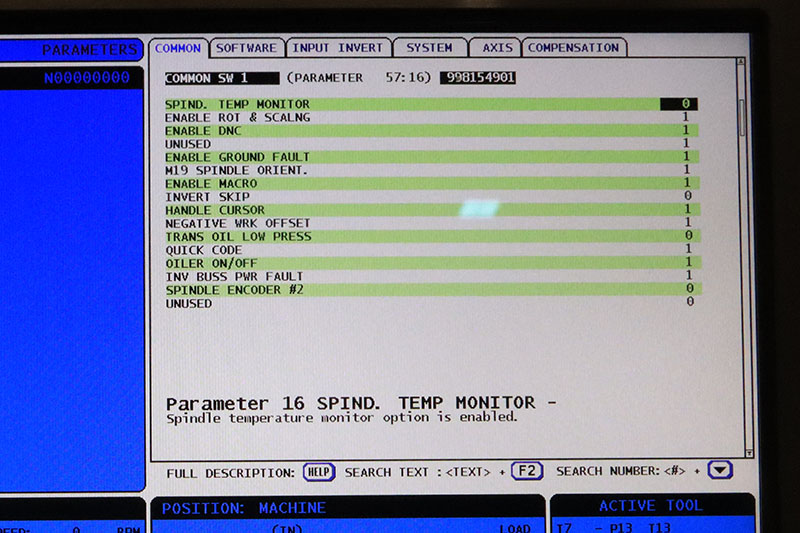Viewport: 800px width, 533px height.
Task: Click the ENABLE DNC bit value
Action: tap(686, 130)
